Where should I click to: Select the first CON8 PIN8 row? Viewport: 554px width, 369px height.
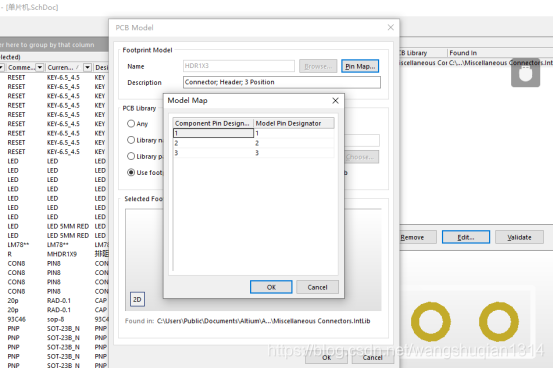[x=55, y=263]
